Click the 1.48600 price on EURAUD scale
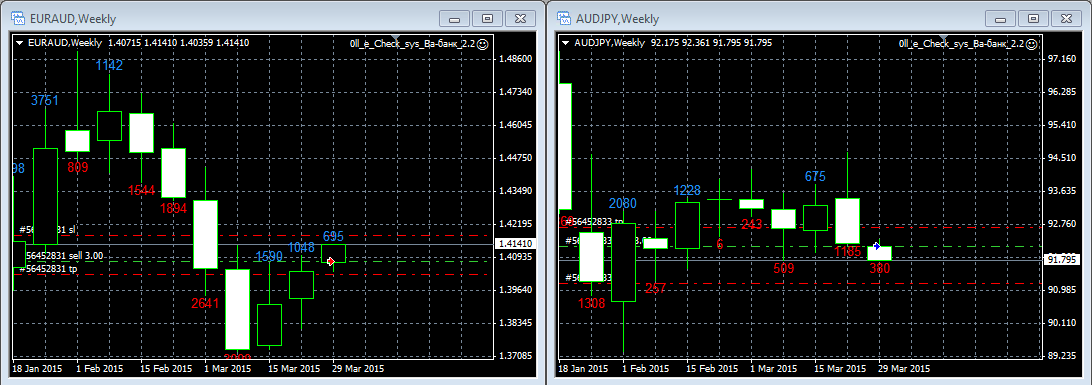The width and height of the screenshot is (1092, 385). pyautogui.click(x=516, y=59)
